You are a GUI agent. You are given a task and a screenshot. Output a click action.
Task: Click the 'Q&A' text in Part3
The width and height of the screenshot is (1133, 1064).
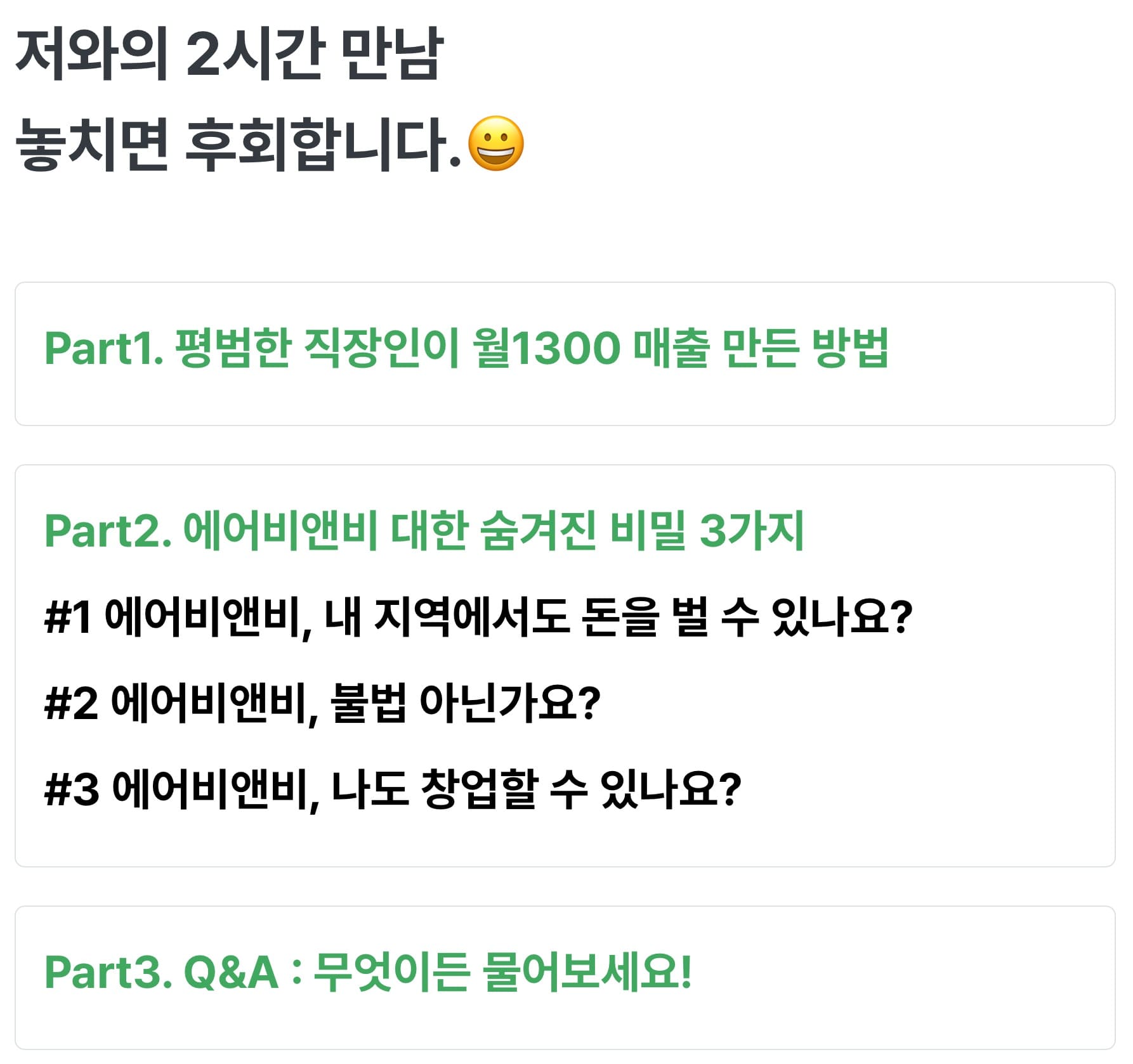231,973
